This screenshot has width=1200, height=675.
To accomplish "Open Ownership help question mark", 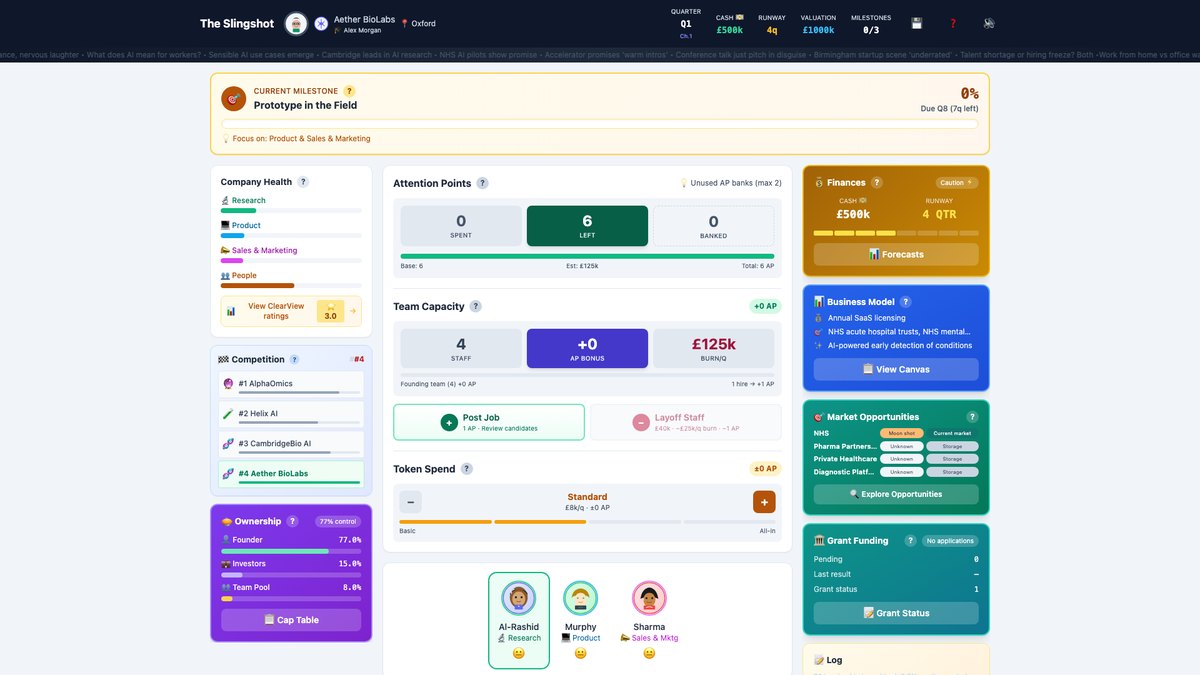I will pyautogui.click(x=292, y=521).
